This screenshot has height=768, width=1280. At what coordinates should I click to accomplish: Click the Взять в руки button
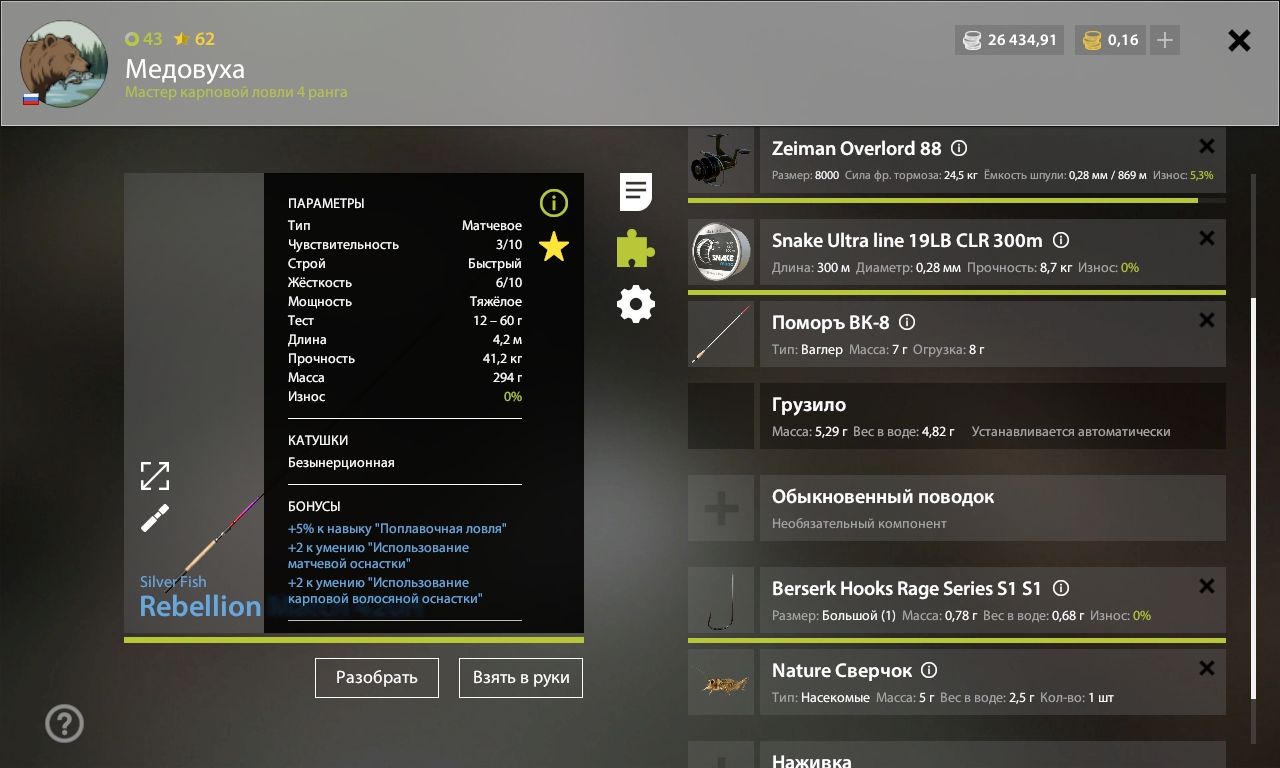(521, 677)
